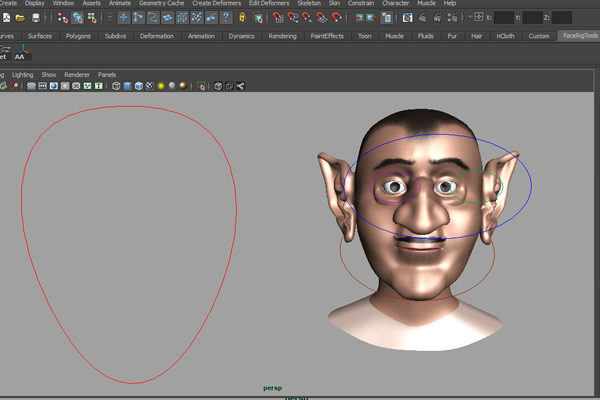Click the New Scene icon

click(7, 18)
